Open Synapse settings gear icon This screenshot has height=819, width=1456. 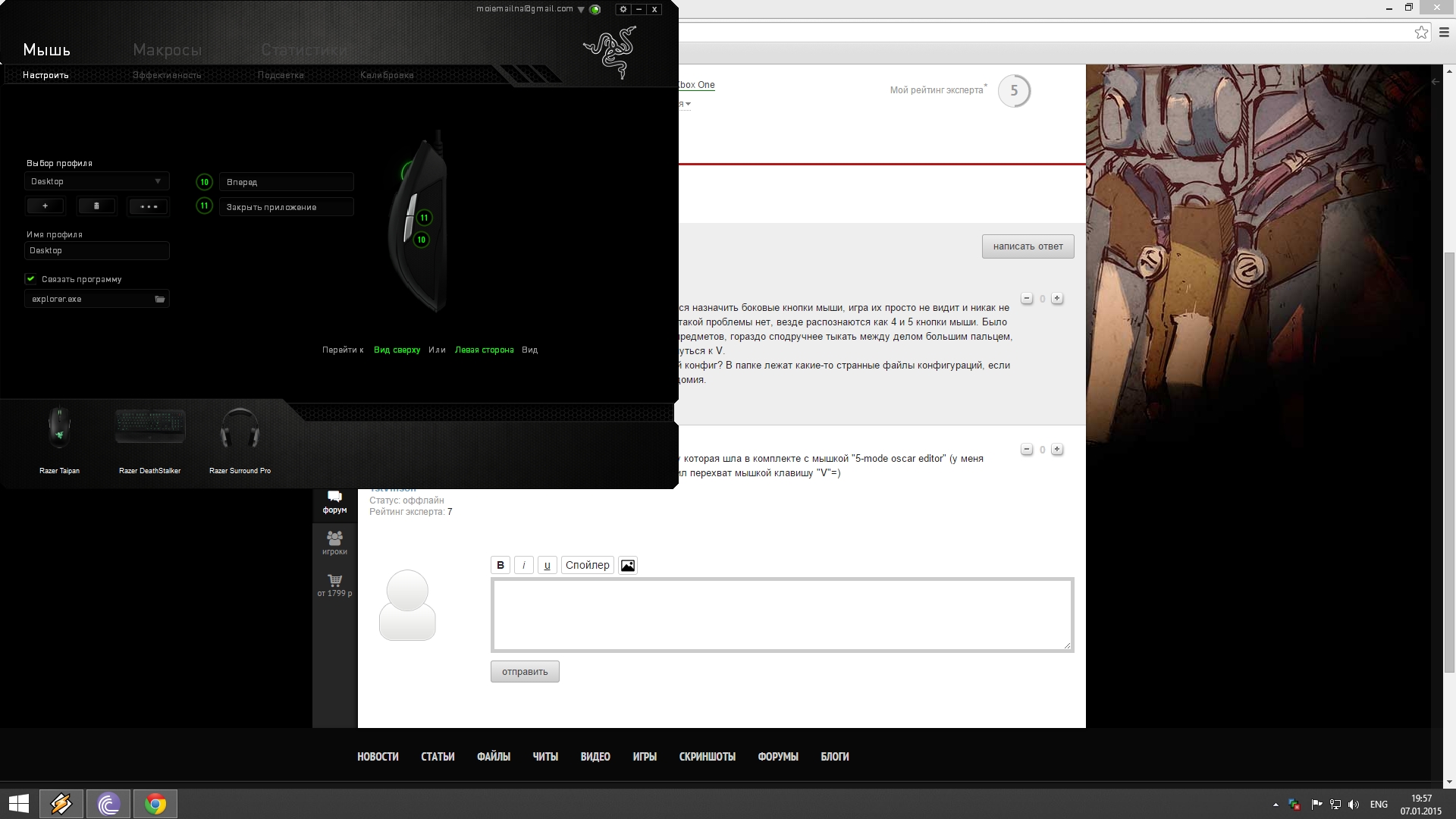tap(623, 10)
